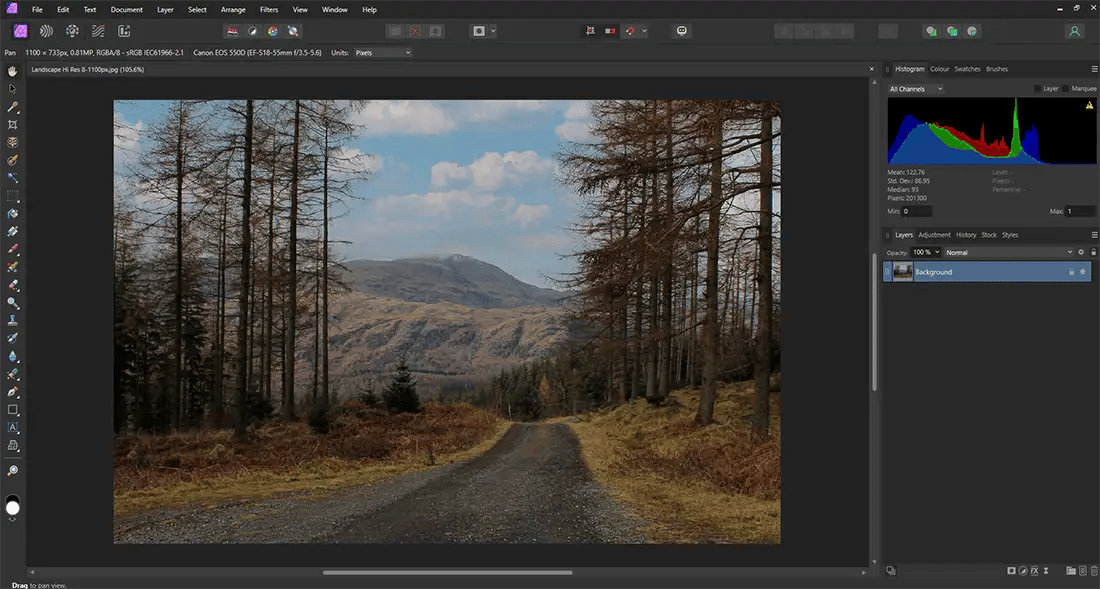The width and height of the screenshot is (1100, 589).
Task: Select the Clone stamp tool
Action: [13, 320]
